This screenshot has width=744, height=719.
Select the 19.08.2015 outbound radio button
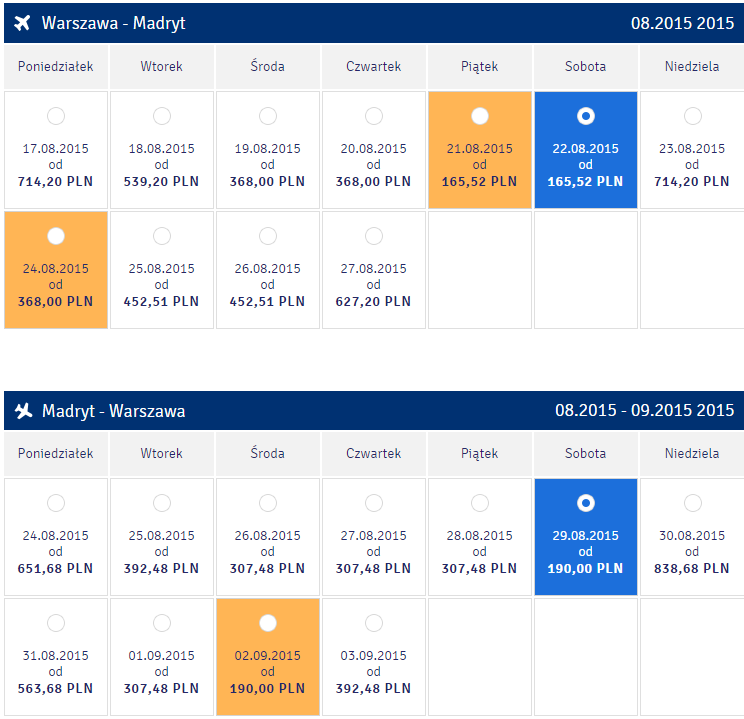pos(268,116)
